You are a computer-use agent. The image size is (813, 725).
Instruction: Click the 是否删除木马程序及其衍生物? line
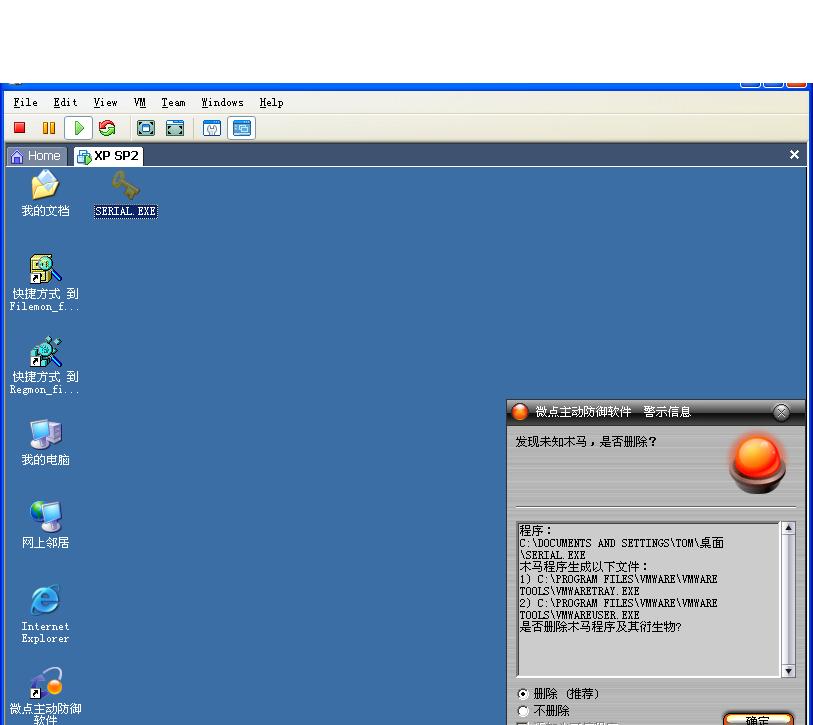[600, 627]
